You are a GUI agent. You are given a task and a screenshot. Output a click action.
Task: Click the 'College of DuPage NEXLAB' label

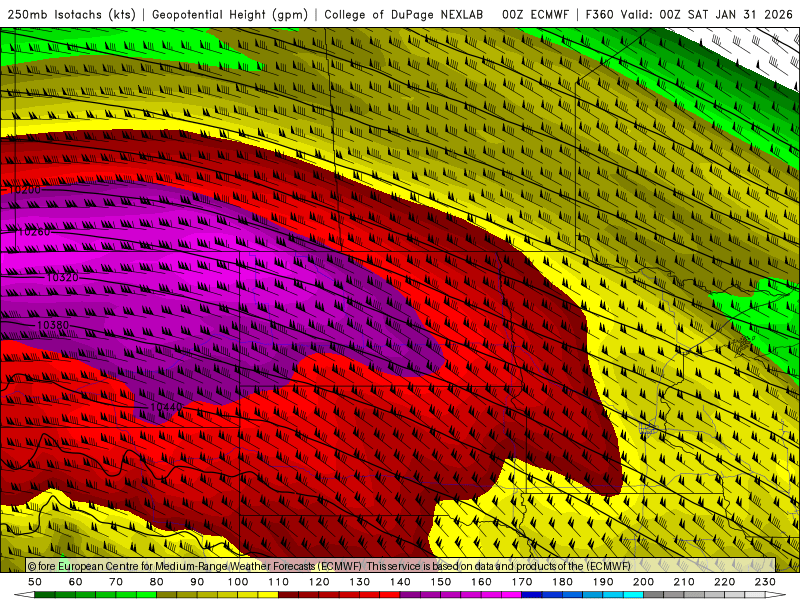point(404,14)
